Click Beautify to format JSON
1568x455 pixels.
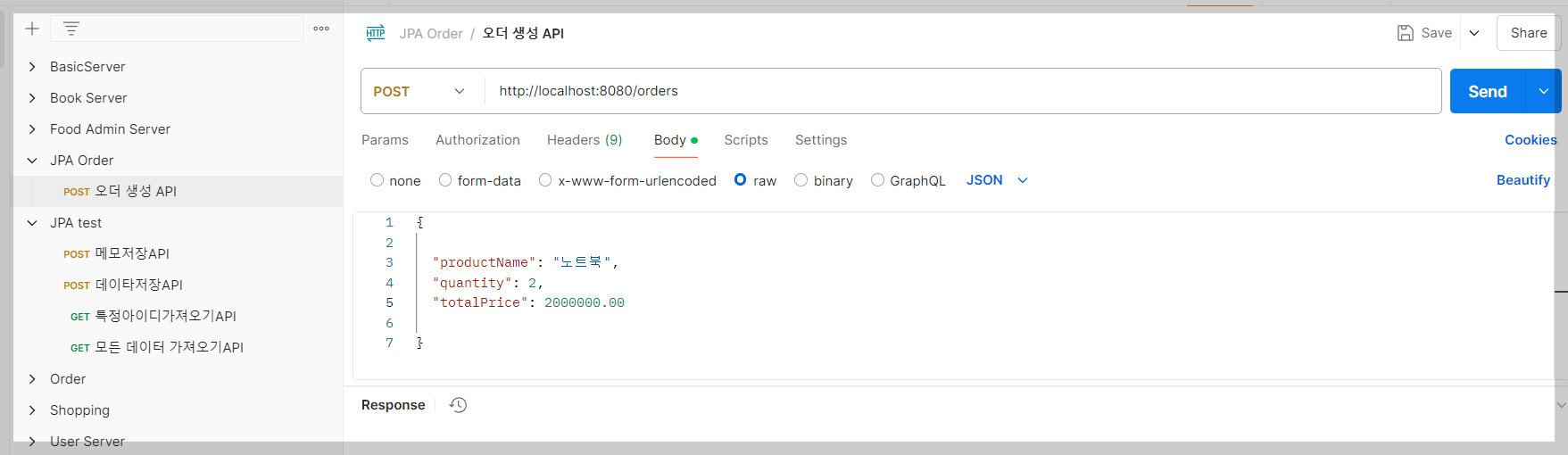(x=1523, y=180)
